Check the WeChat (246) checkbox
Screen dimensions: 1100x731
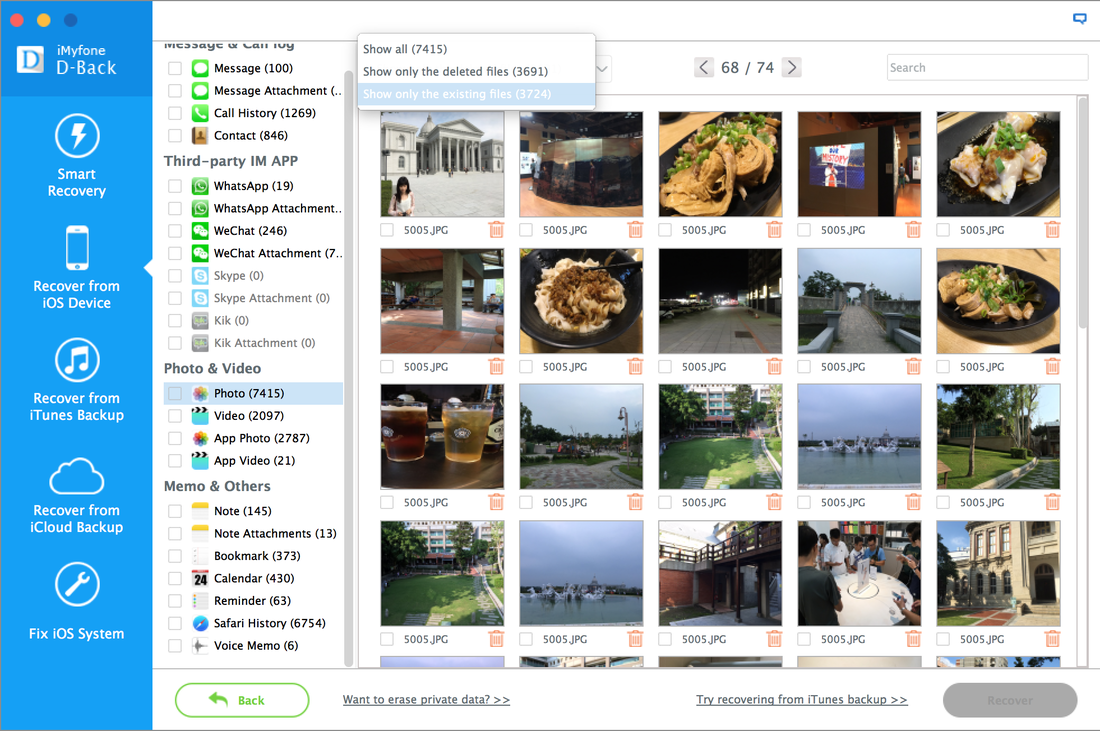[175, 231]
